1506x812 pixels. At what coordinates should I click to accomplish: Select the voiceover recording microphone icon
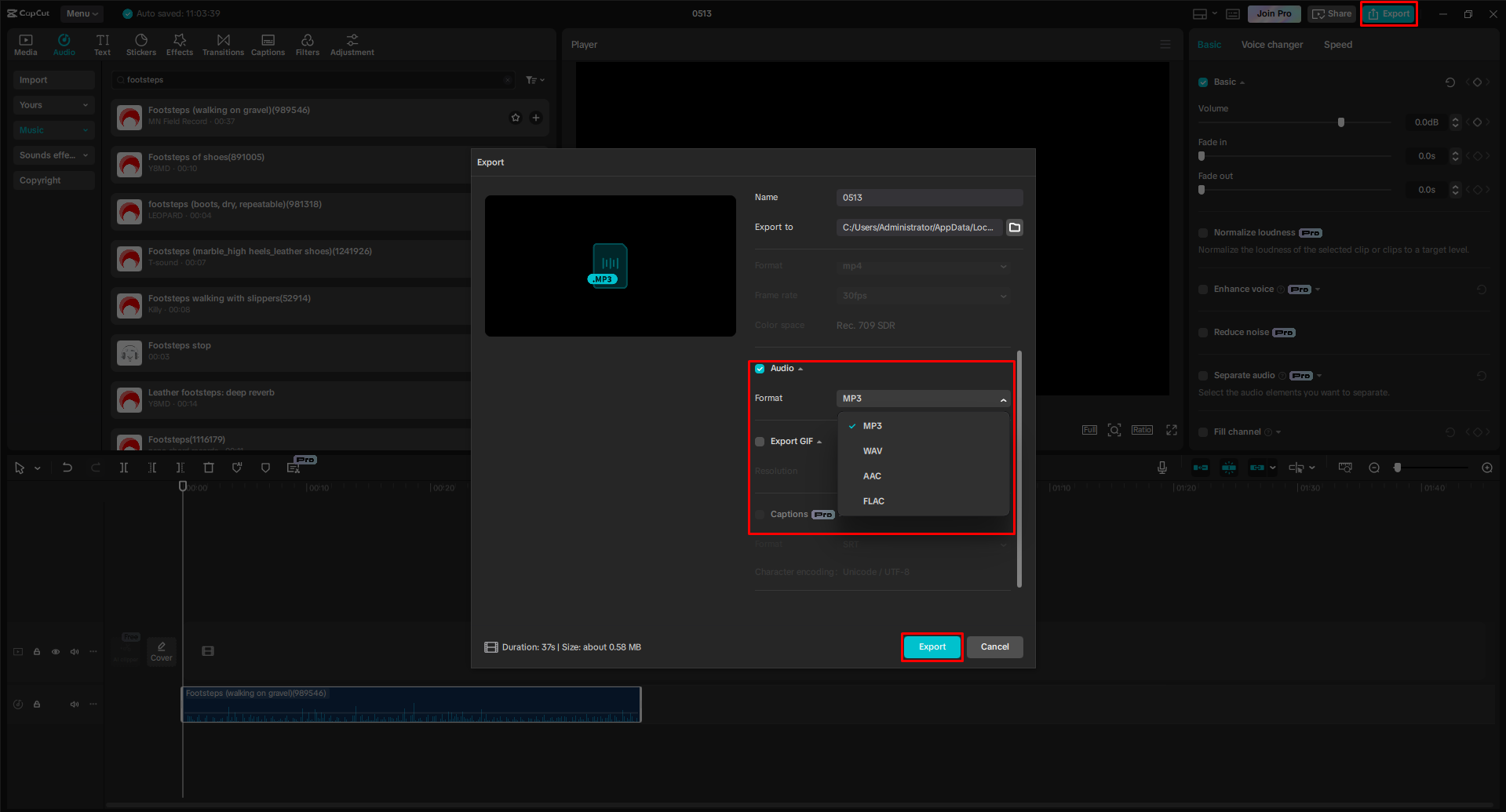point(1161,467)
